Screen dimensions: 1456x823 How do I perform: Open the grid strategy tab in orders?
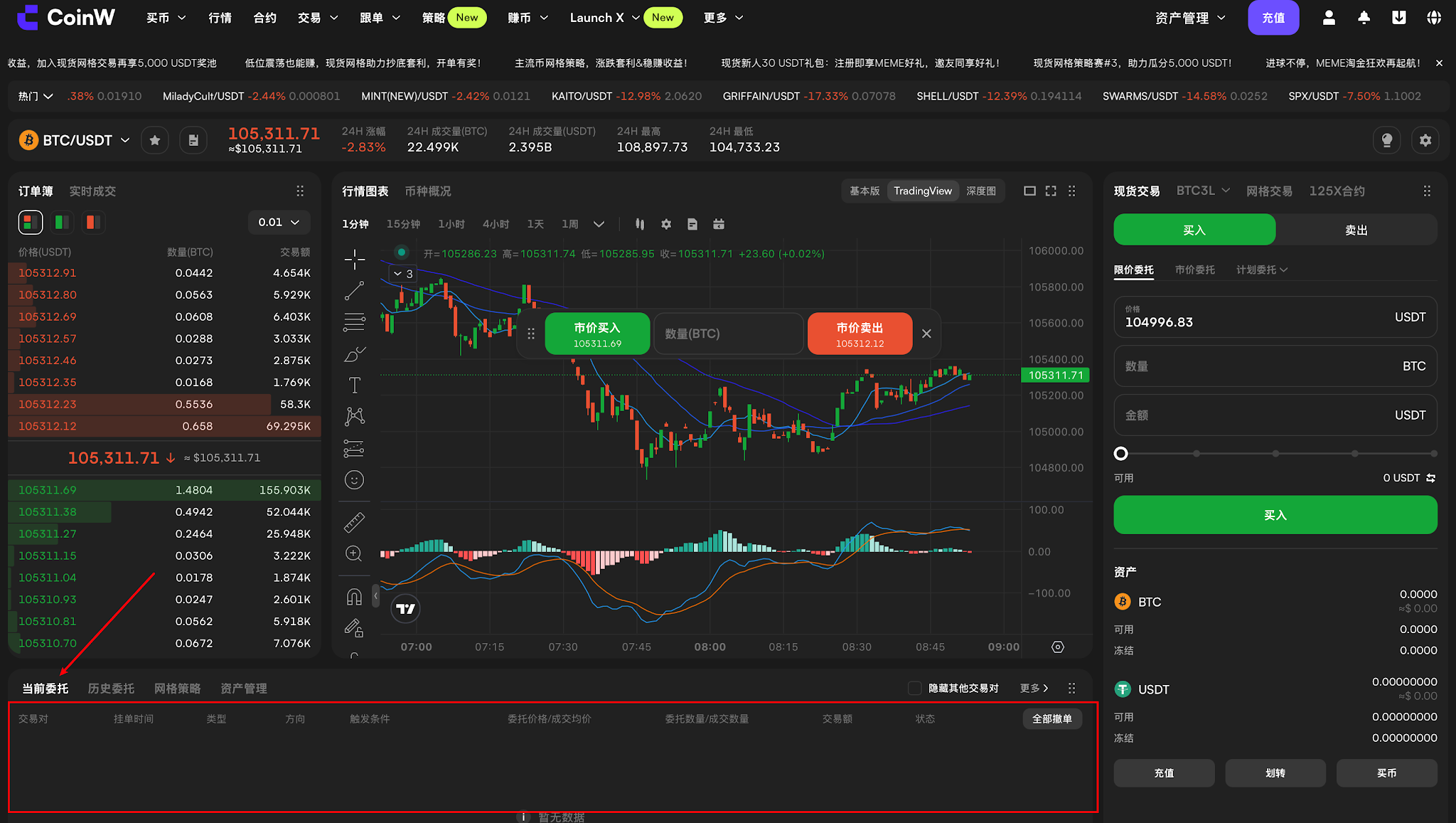[x=177, y=688]
